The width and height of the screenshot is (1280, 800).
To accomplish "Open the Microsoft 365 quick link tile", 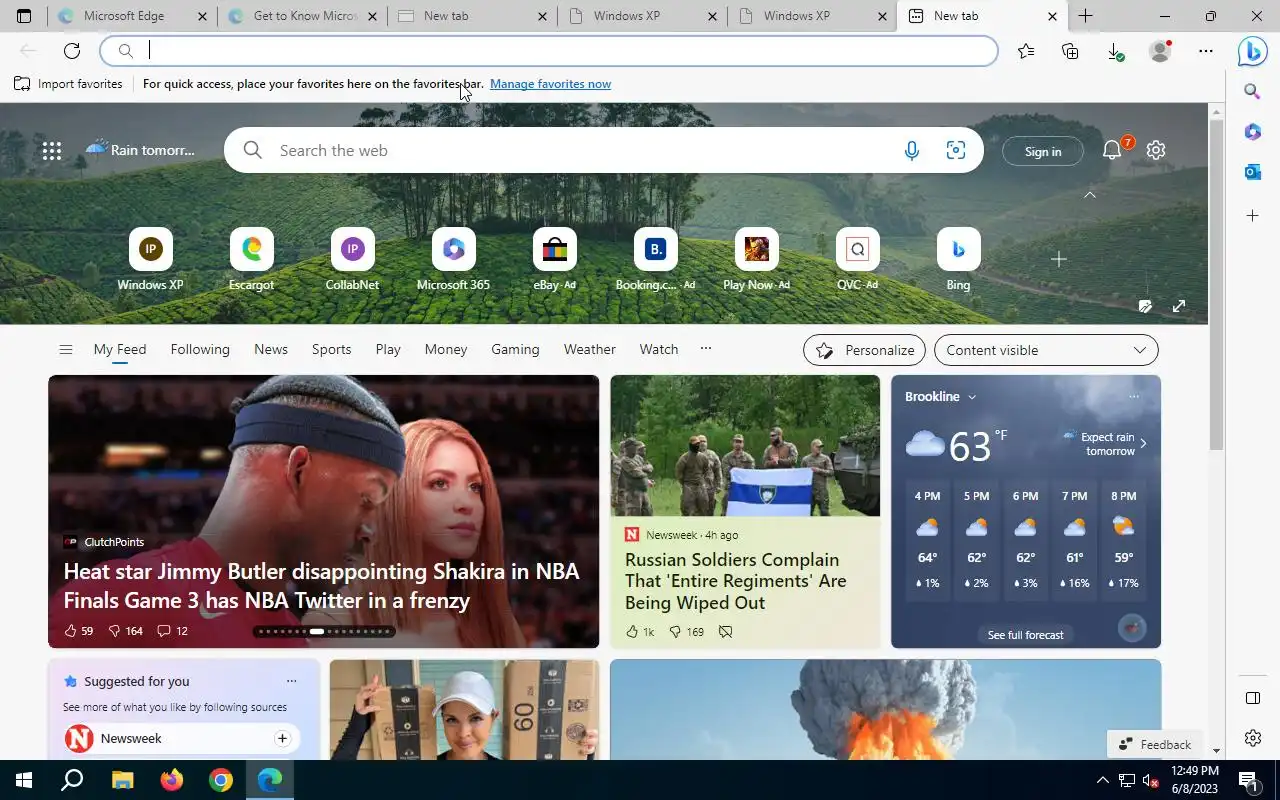I will 453,260.
